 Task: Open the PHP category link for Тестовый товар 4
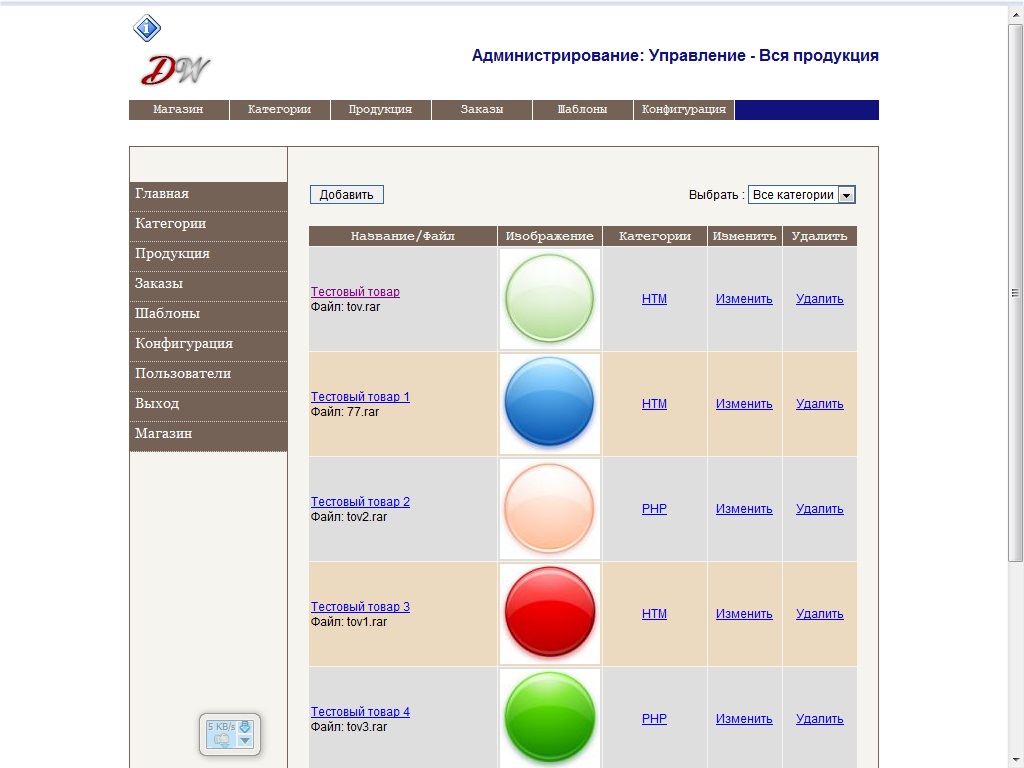654,719
